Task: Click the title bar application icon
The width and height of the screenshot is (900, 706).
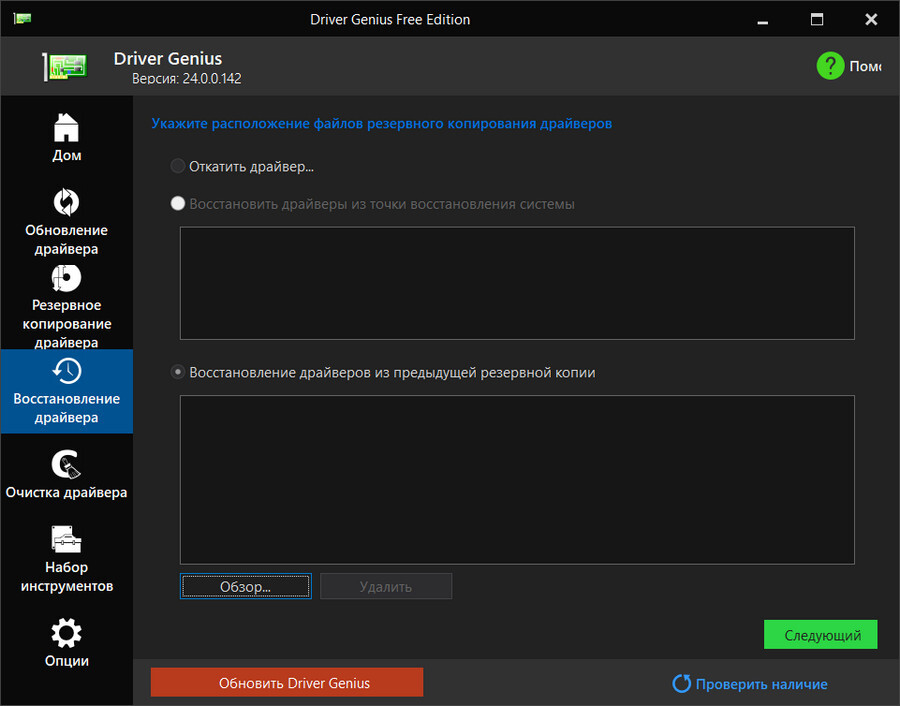Action: tap(22, 19)
